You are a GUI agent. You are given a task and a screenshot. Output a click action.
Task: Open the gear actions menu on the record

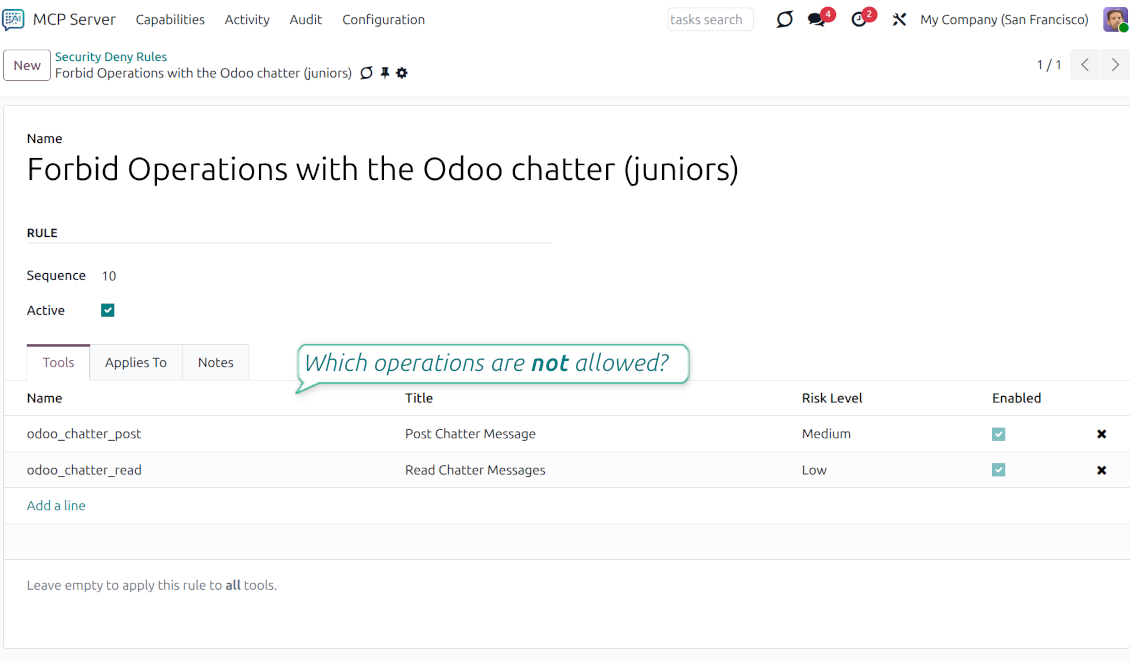click(x=402, y=73)
